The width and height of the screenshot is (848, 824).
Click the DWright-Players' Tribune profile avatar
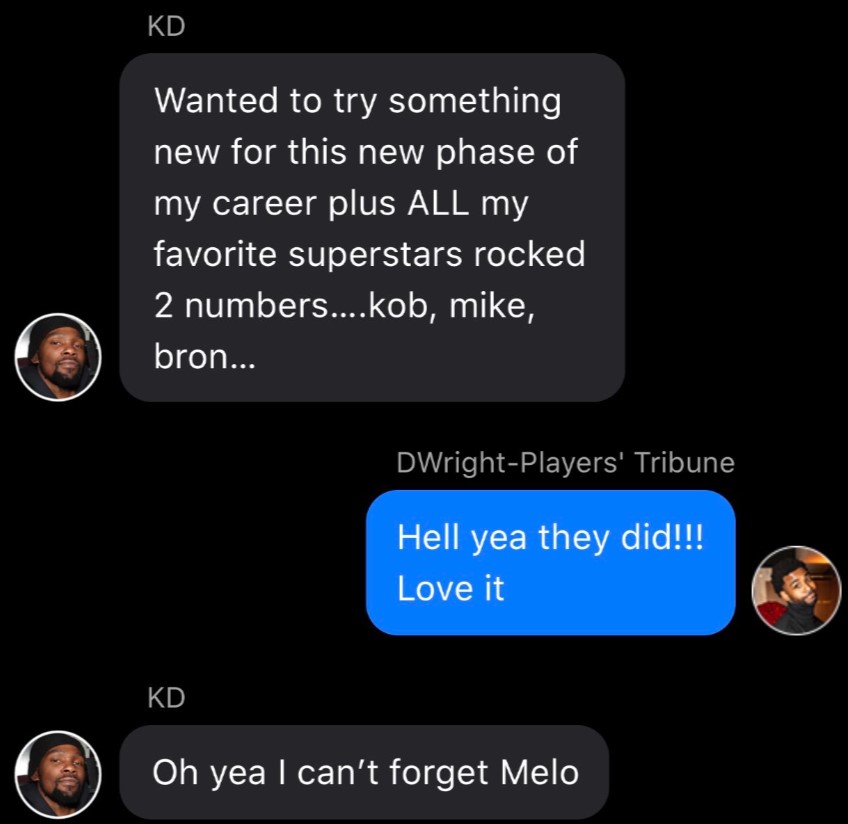tap(796, 590)
